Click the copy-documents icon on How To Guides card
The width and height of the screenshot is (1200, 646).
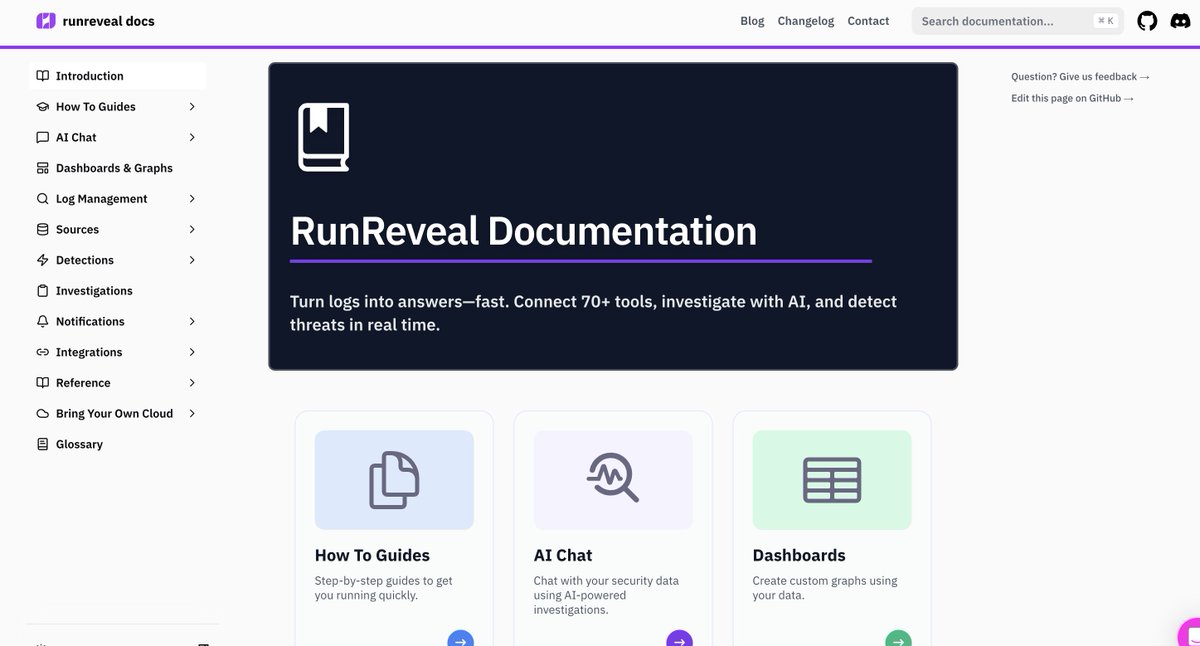394,480
